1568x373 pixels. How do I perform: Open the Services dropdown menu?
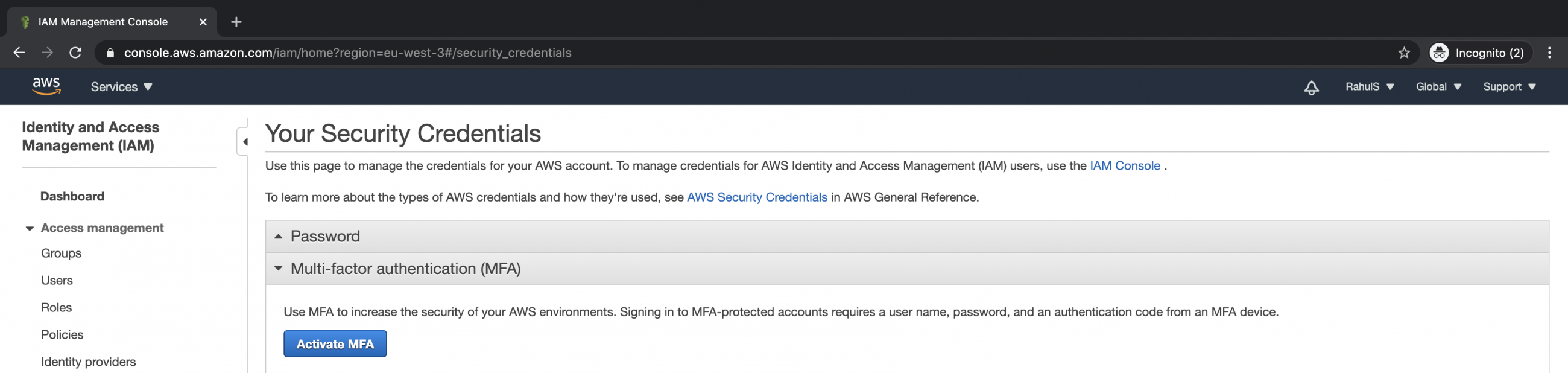click(121, 87)
